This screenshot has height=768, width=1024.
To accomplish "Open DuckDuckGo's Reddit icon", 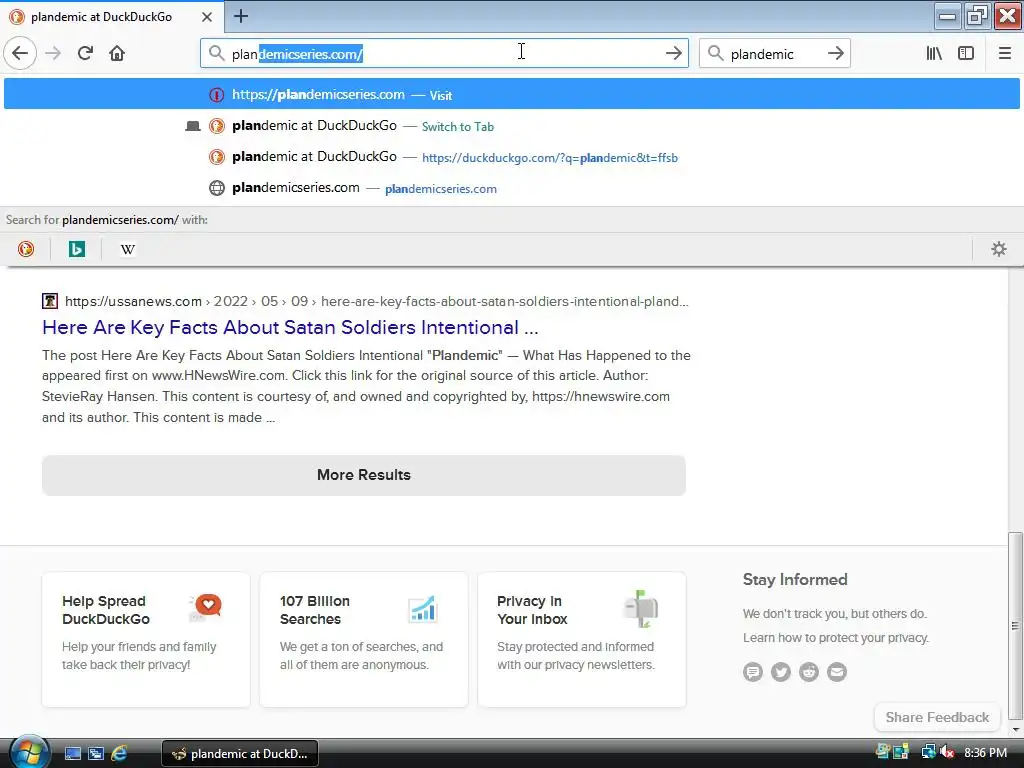I will 808,671.
